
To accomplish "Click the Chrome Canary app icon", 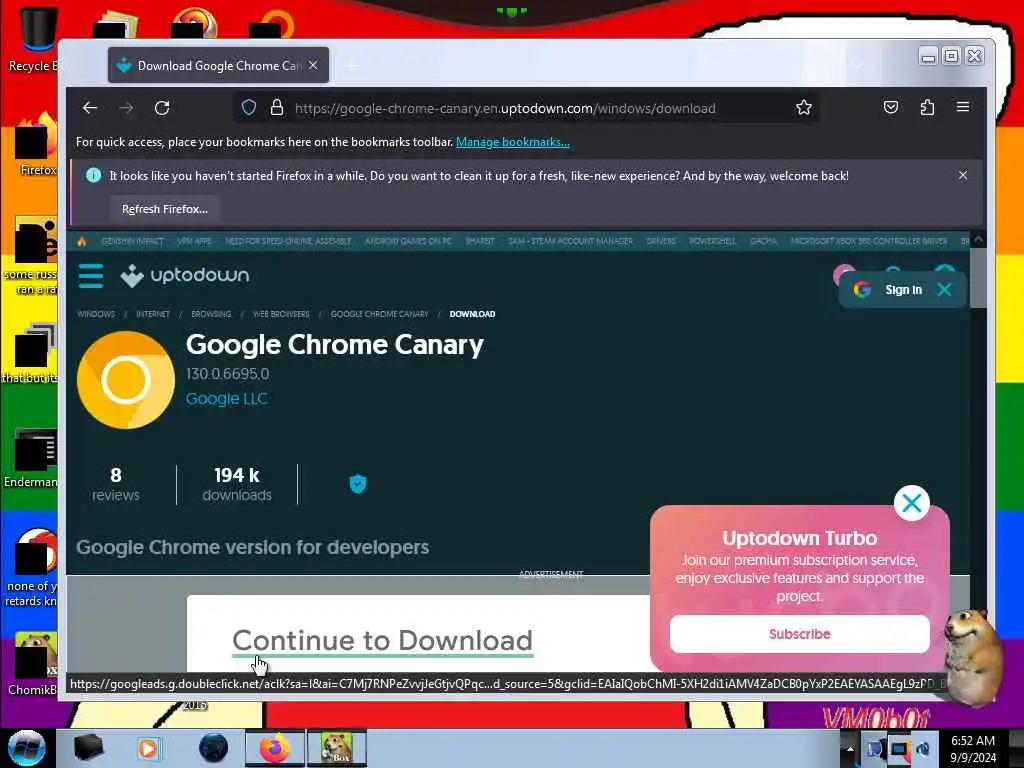I will [x=125, y=380].
